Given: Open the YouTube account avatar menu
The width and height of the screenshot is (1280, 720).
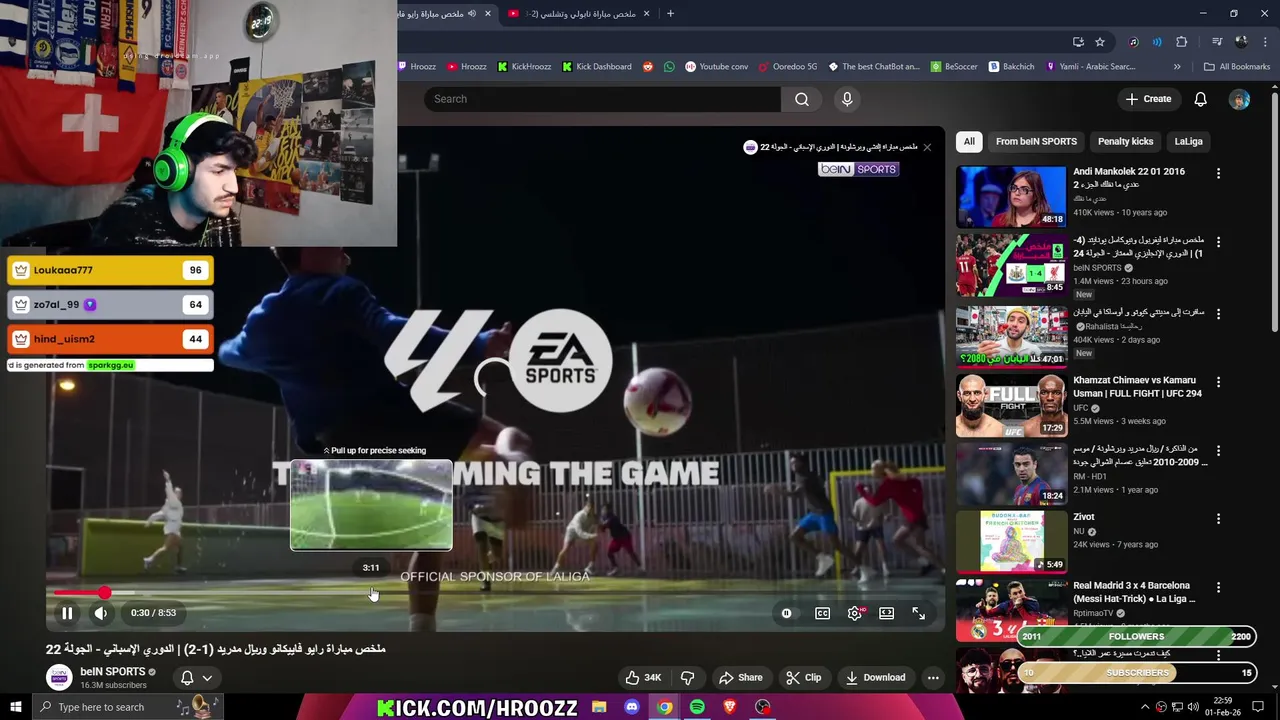Looking at the screenshot, I should point(1239,99).
